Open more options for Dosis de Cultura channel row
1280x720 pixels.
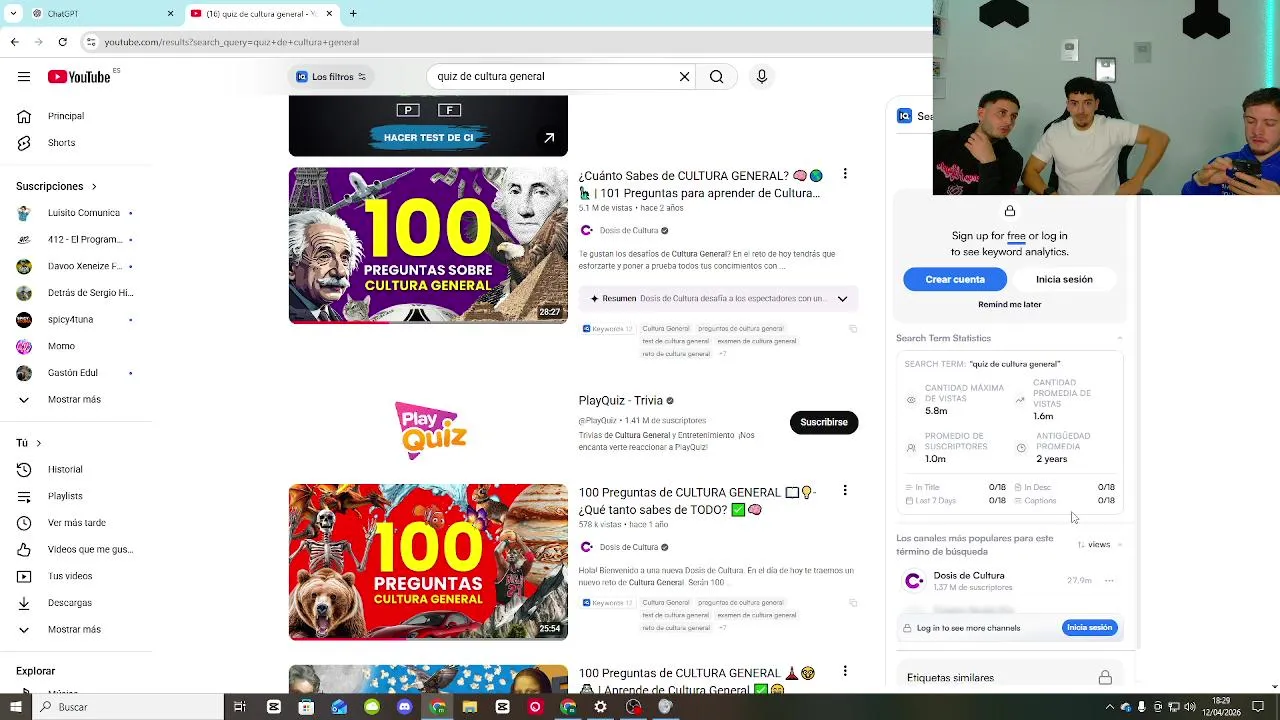pos(1109,581)
